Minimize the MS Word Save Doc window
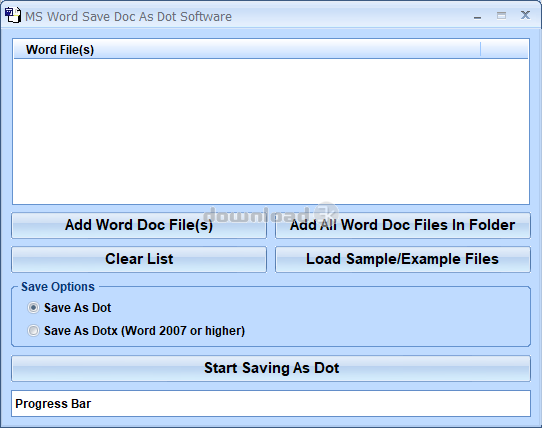The width and height of the screenshot is (542, 428). [477, 16]
